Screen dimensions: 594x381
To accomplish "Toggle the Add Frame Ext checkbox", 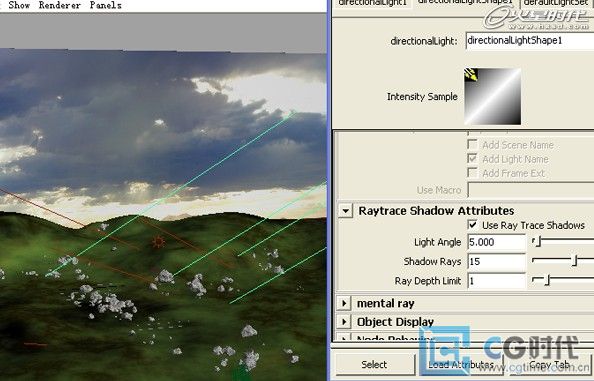I will (x=472, y=173).
